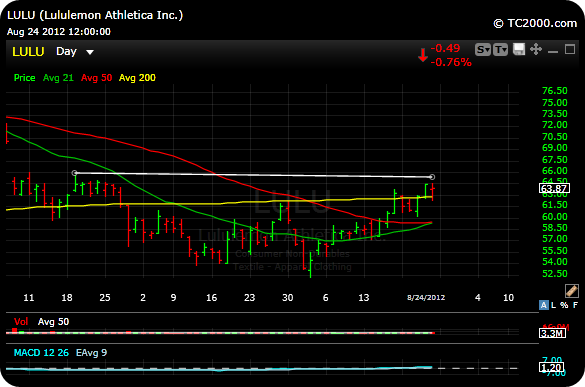Open the Day timeframe dropdown
585x387 pixels.
pos(75,52)
